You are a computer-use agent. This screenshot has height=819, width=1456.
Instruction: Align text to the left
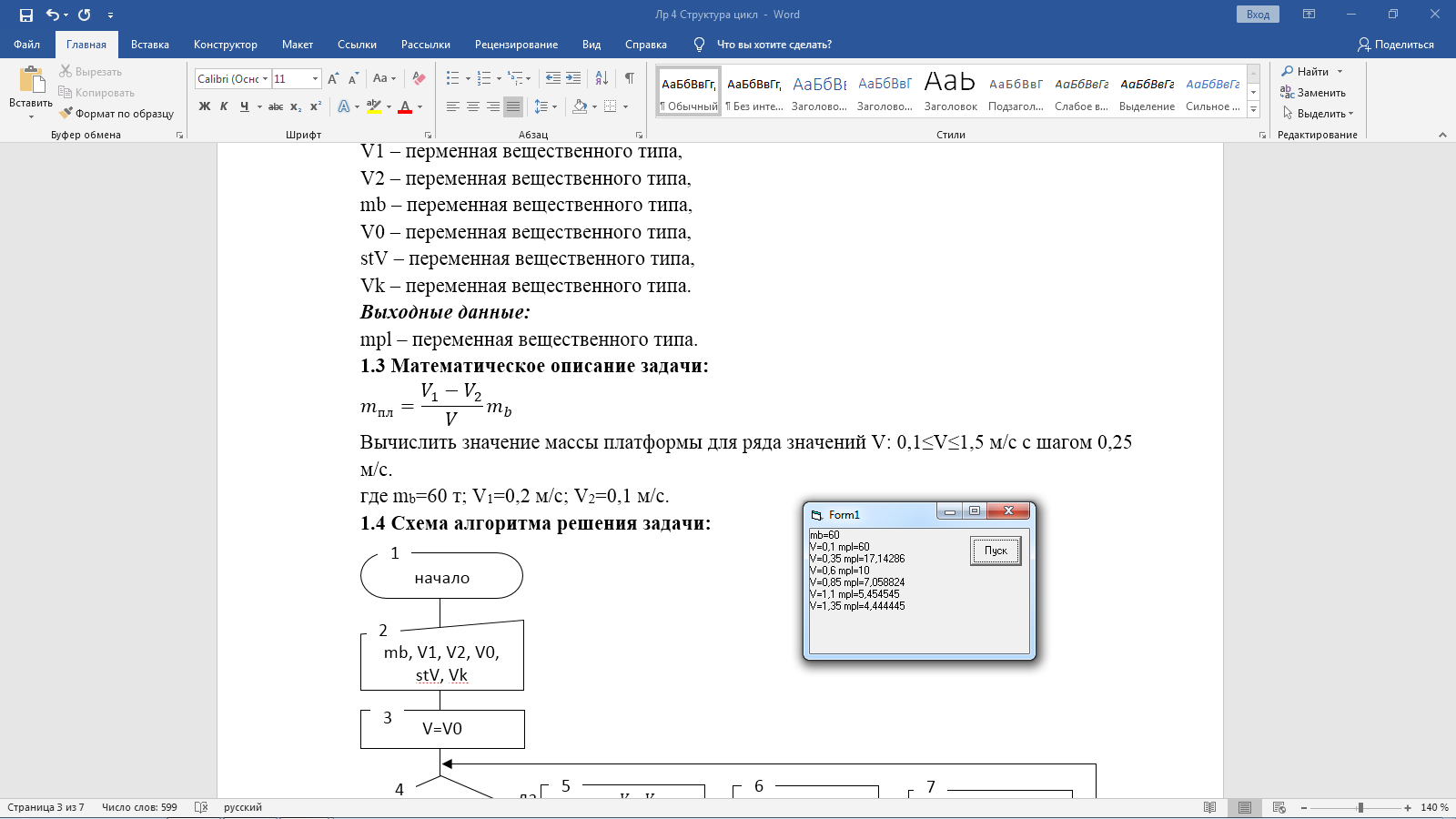(x=453, y=106)
